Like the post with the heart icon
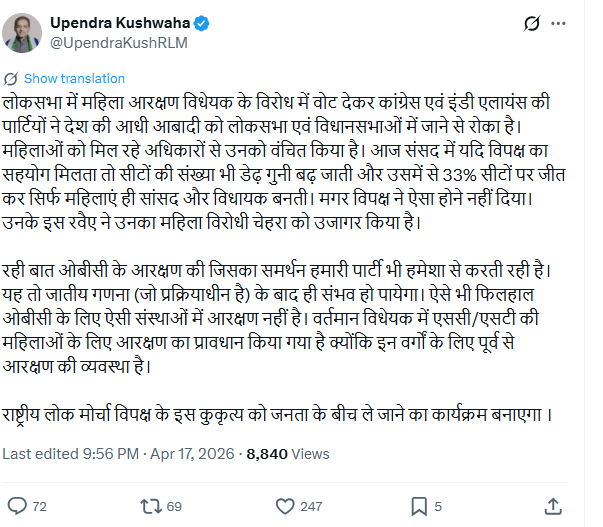The height and width of the screenshot is (527, 603). (283, 506)
